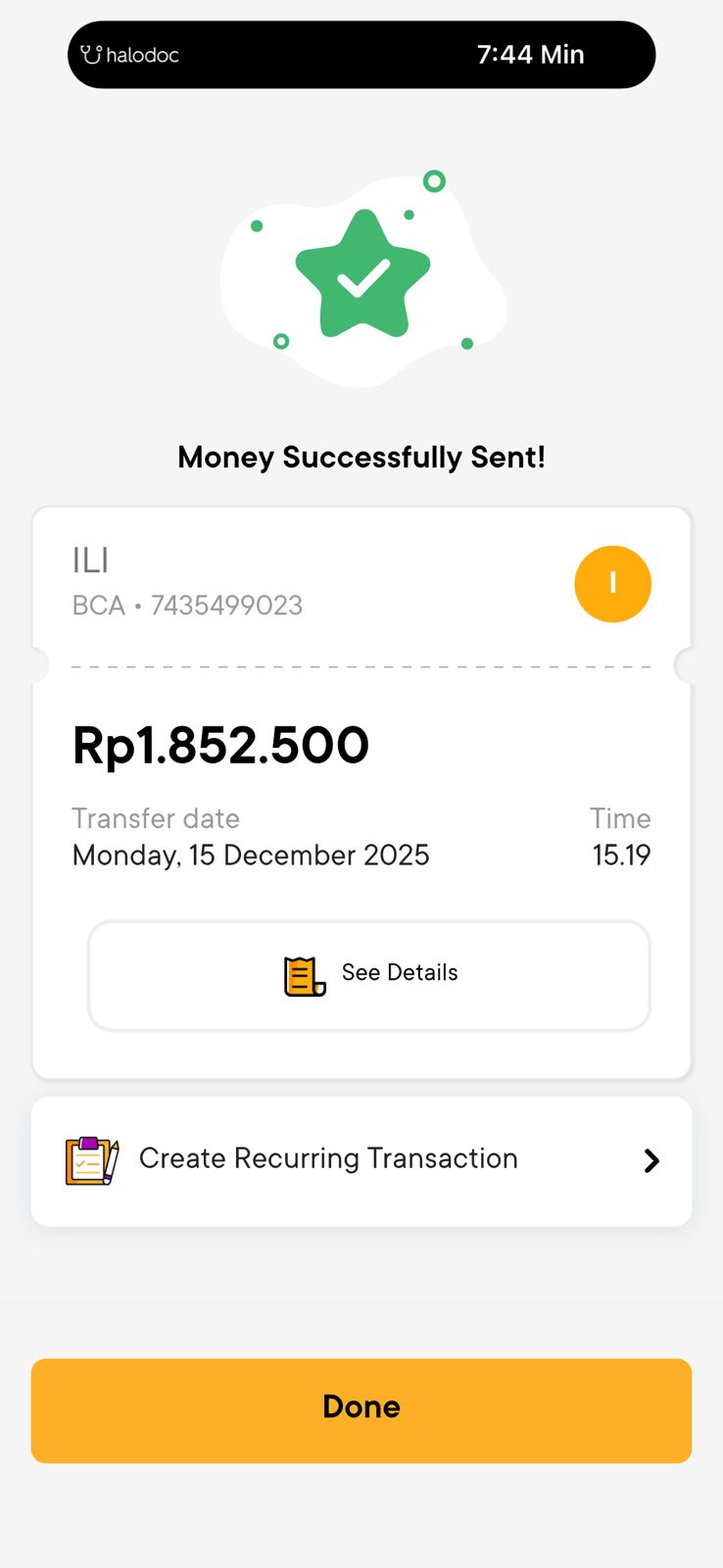Click the small green ring above the star

(434, 181)
